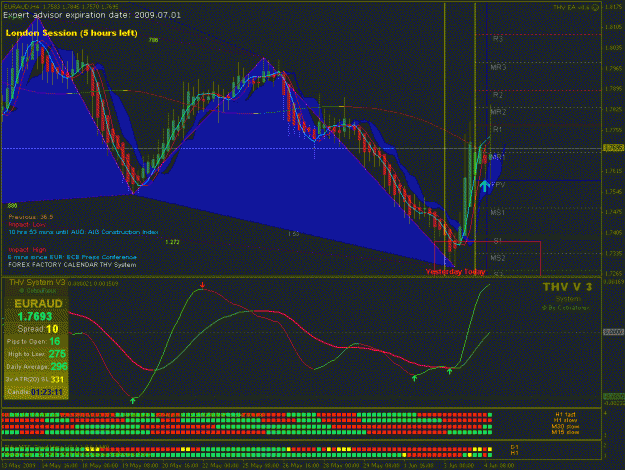Click green up arrow at oscillator's deepest trough
The image size is (625, 470).
click(x=133, y=400)
